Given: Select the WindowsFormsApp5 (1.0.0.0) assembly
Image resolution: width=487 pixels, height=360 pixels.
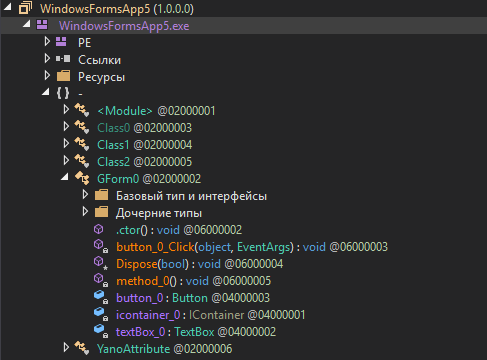Looking at the screenshot, I should click(x=117, y=9).
